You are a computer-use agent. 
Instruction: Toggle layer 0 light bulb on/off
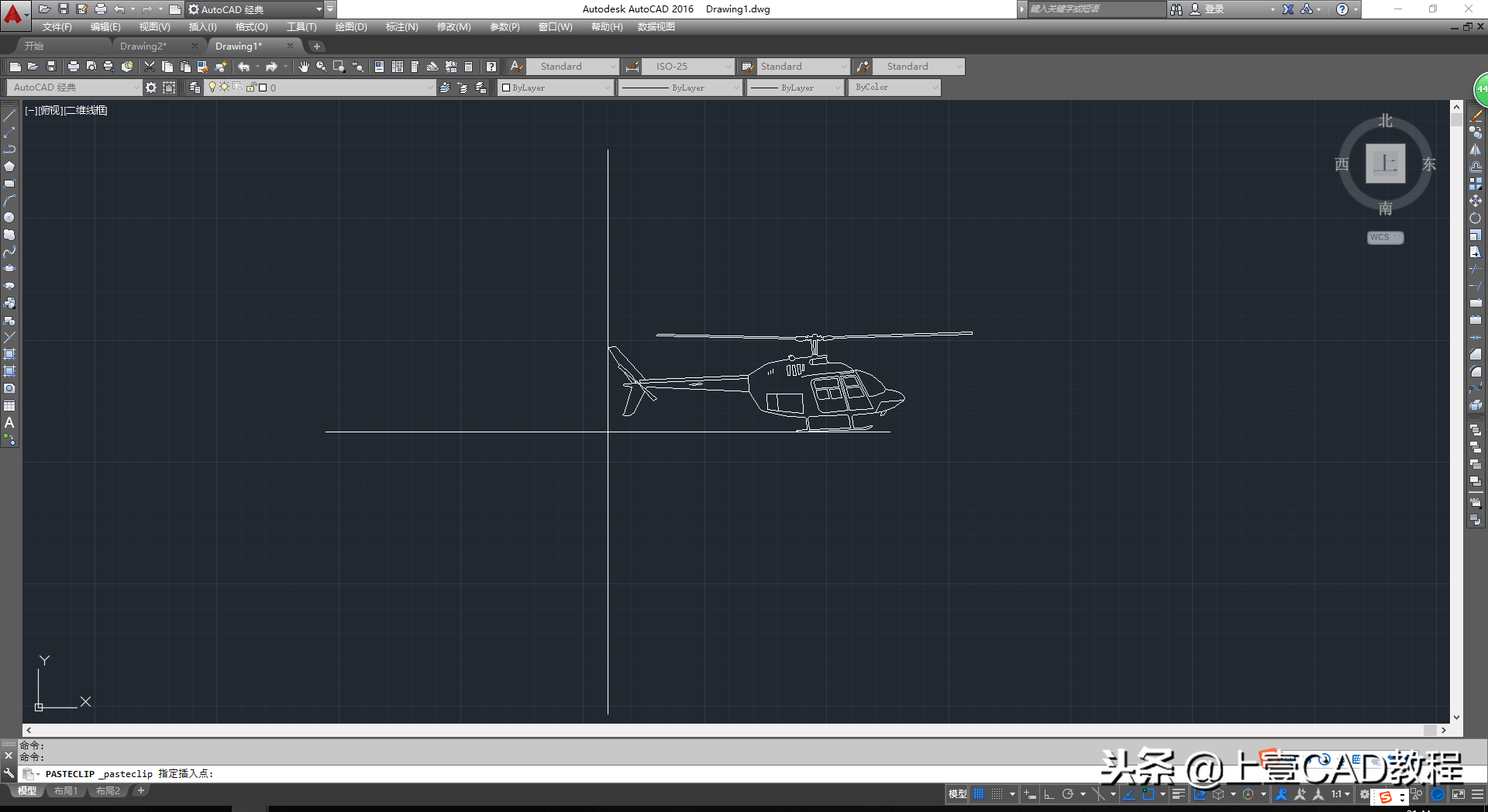212,88
